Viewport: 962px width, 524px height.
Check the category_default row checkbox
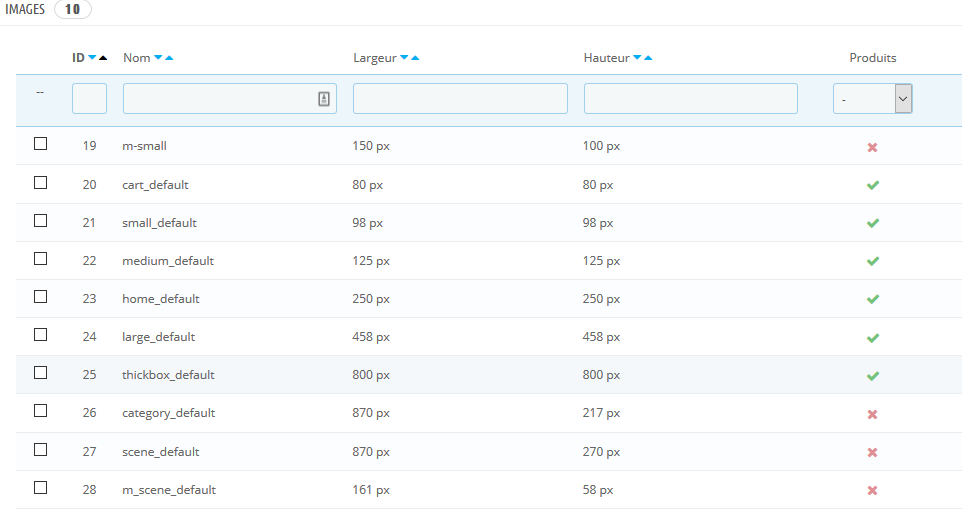pyautogui.click(x=40, y=410)
